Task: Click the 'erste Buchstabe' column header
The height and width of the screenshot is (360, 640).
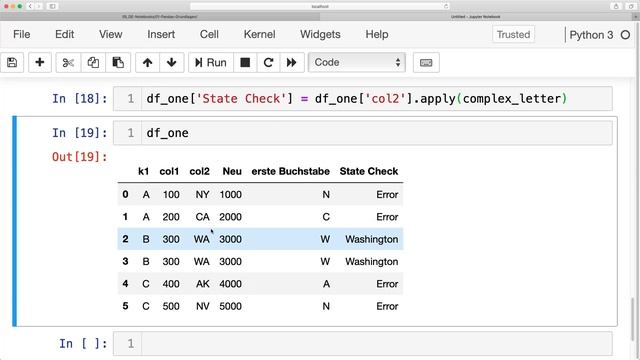Action: 290,171
